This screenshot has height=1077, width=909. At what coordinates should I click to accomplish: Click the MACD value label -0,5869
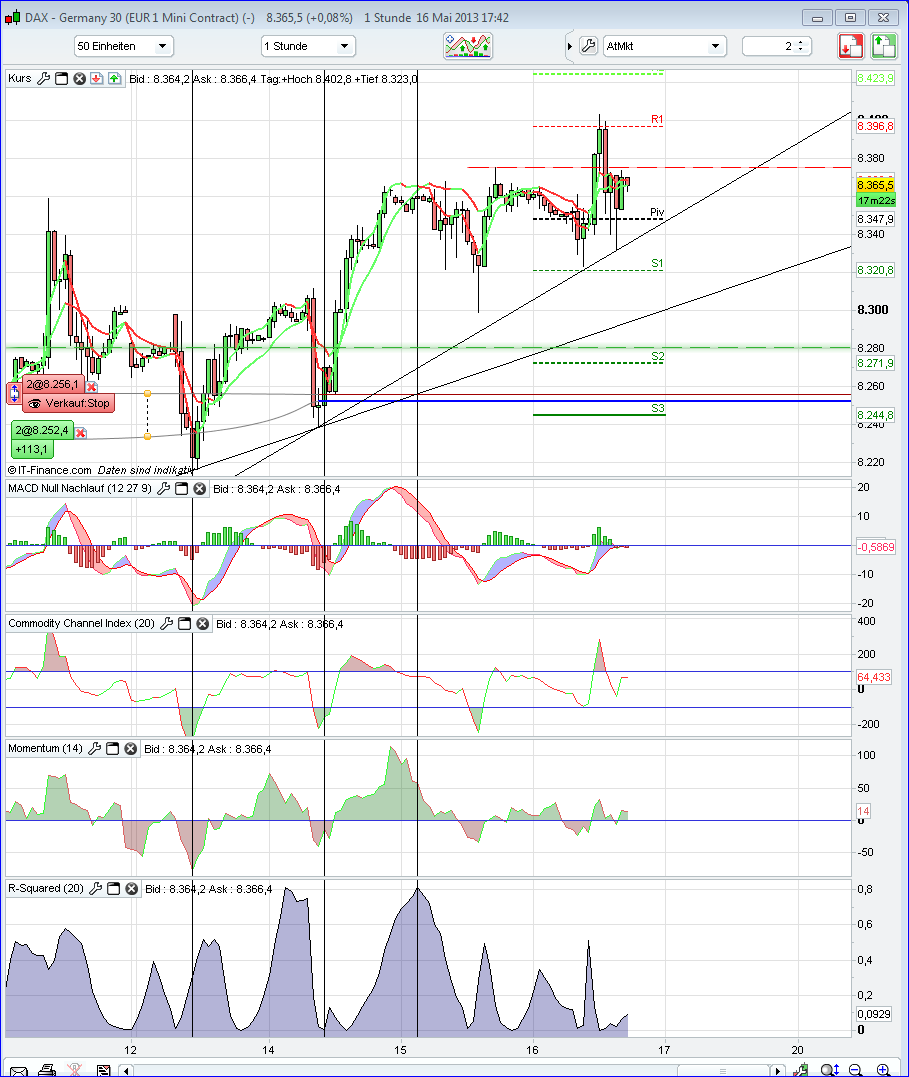coord(875,547)
